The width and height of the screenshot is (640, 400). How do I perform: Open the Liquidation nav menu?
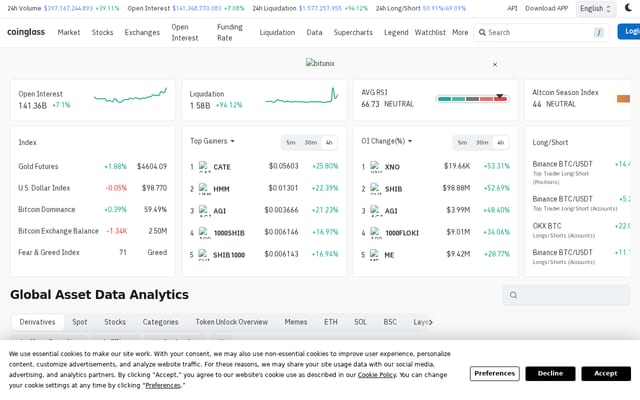(277, 32)
